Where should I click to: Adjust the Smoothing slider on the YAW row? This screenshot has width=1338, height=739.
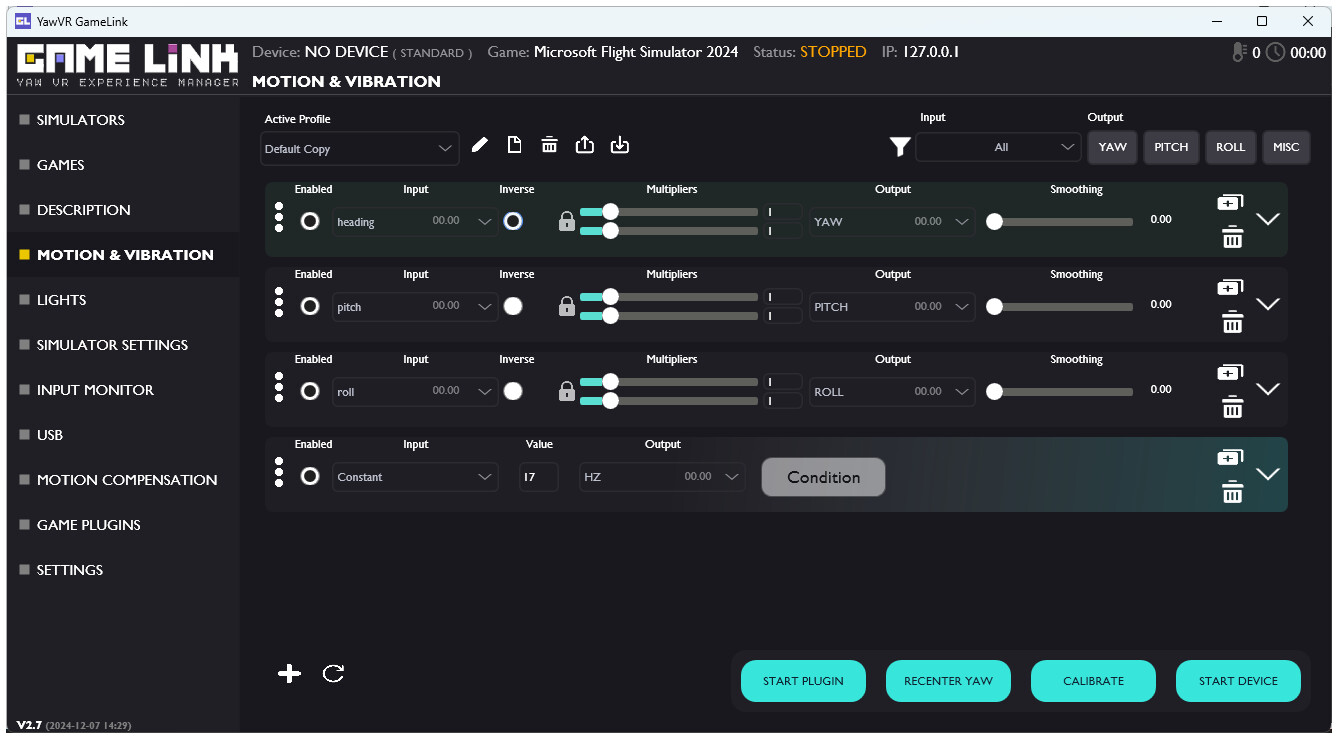click(x=994, y=222)
